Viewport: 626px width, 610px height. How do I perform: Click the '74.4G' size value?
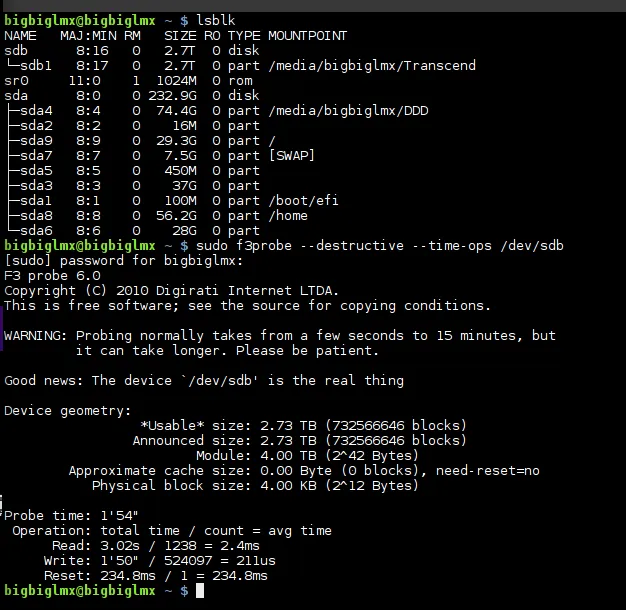[176, 111]
